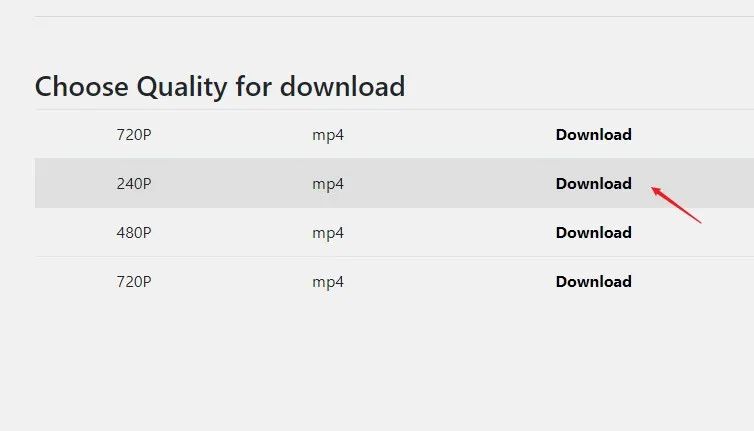Screen dimensions: 754x431
Task: Click the mp4 format in the first 720P row
Action: point(328,135)
